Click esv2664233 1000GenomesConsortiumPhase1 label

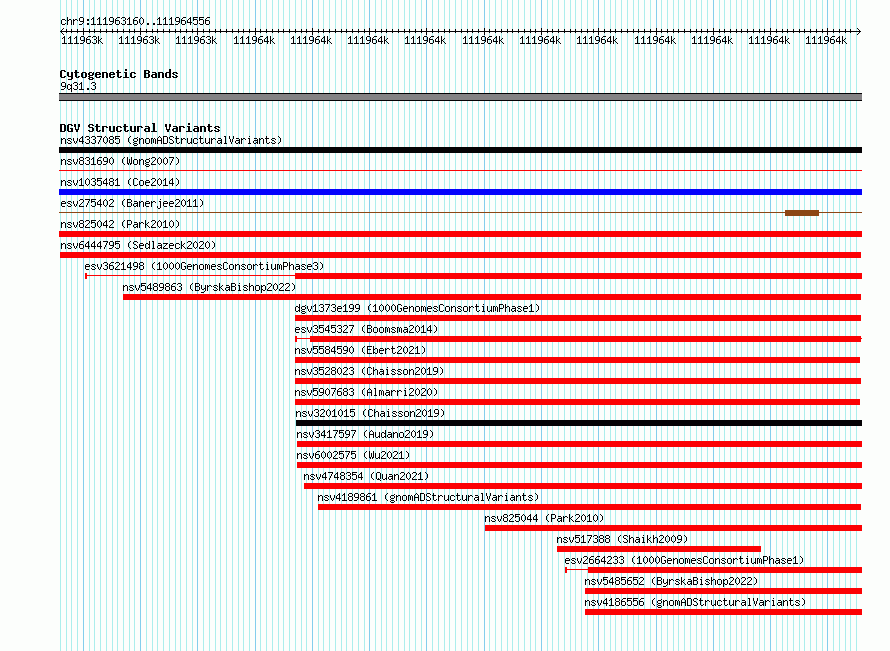click(684, 560)
